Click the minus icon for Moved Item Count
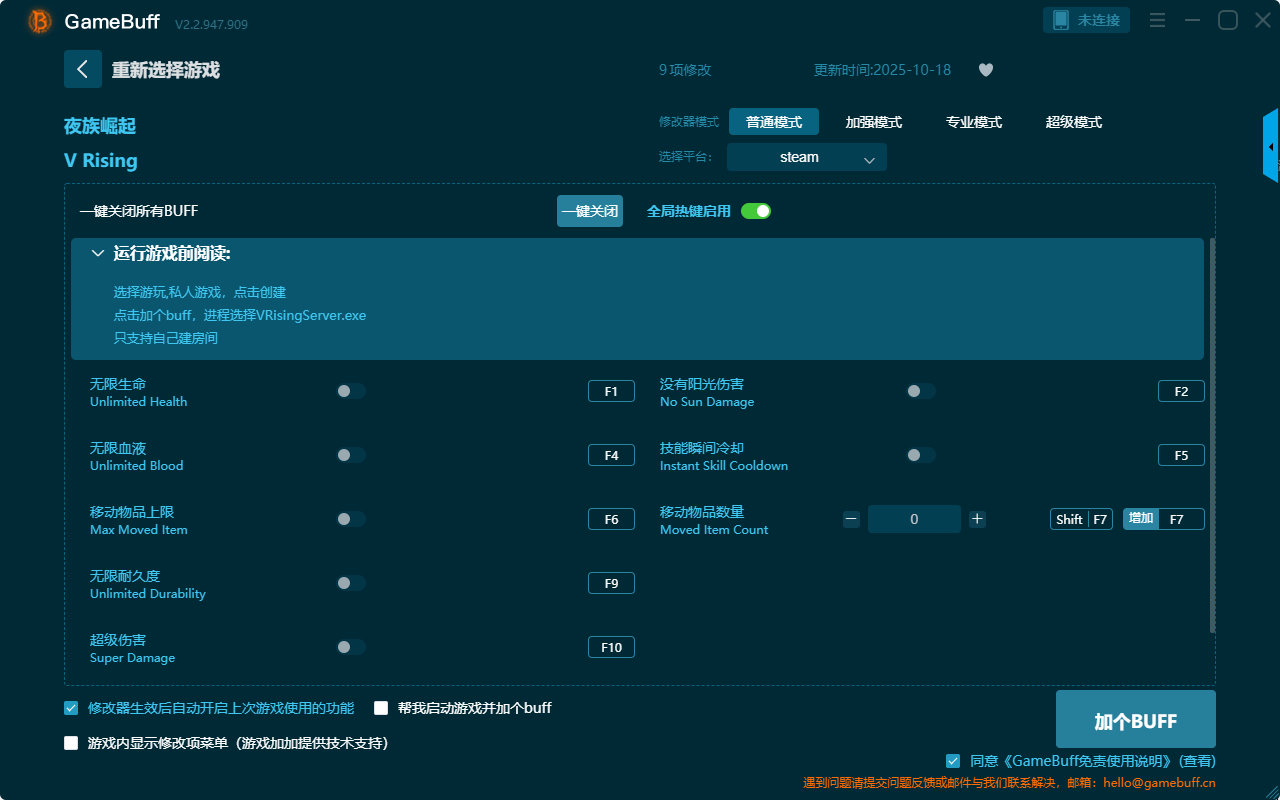 [x=851, y=519]
